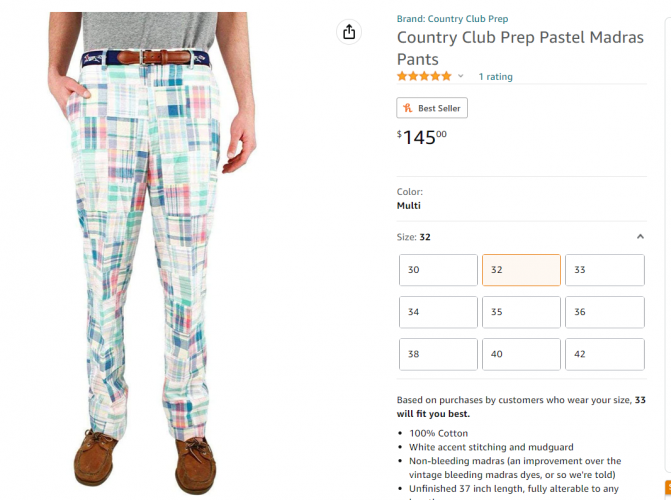Viewport: 671px width, 500px height.
Task: Open the rating dropdown chevron beside the stars
Action: [x=461, y=76]
